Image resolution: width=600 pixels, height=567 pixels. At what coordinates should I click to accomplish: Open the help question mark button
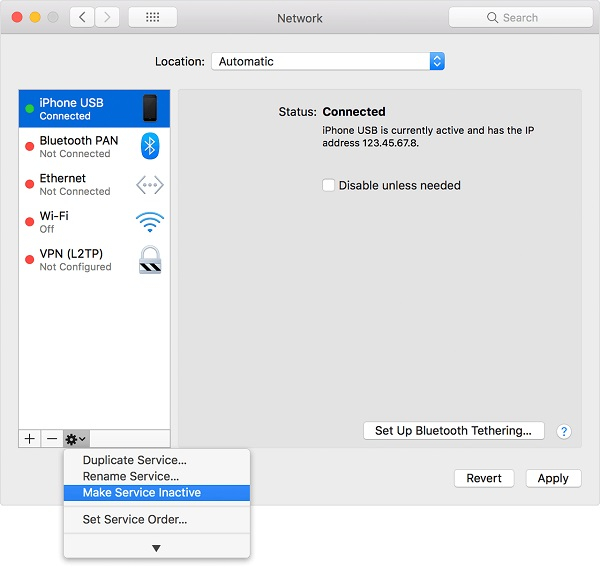564,432
